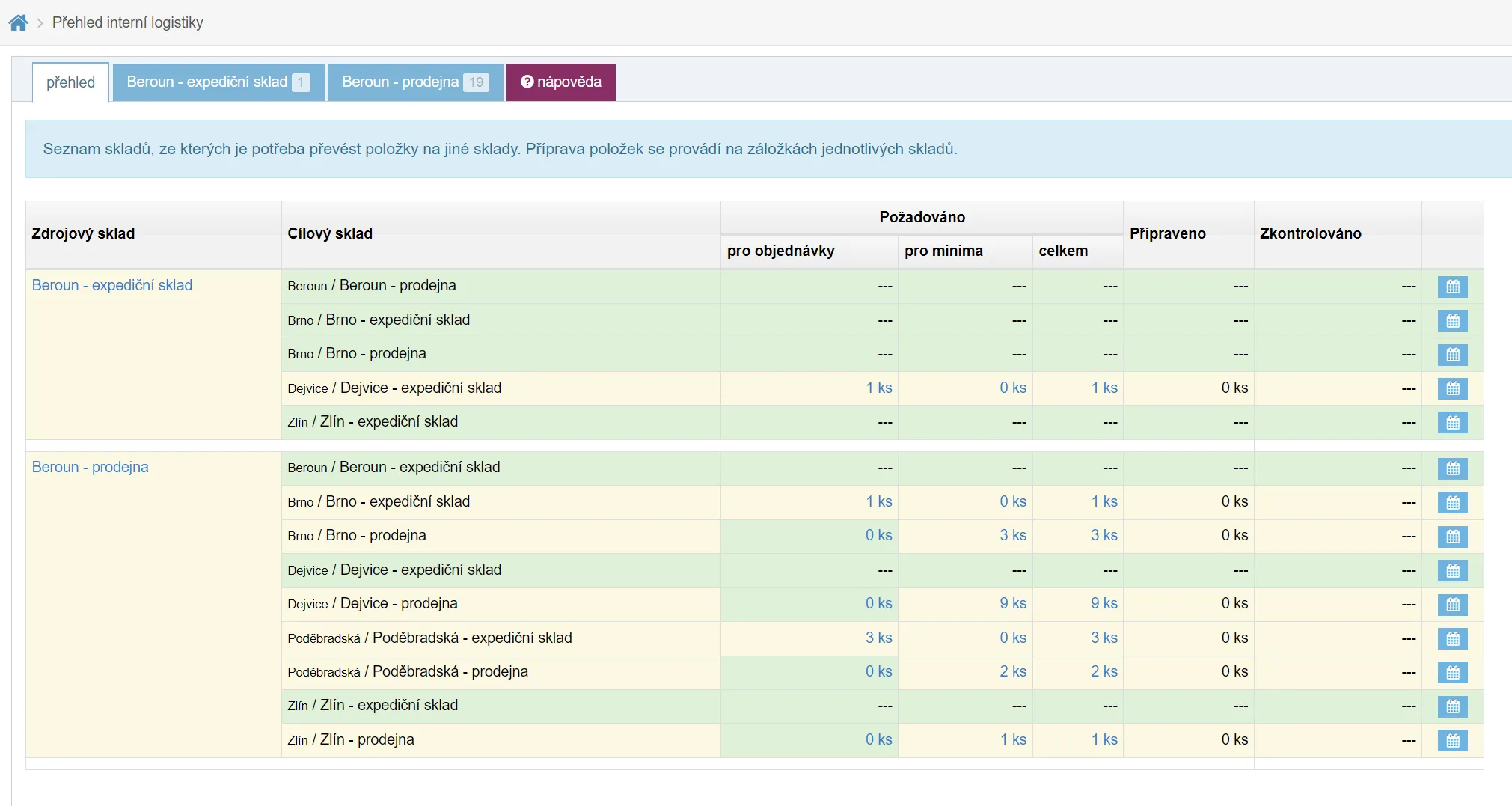This screenshot has width=1512, height=806.
Task: Go to the home page icon
Action: [19, 22]
